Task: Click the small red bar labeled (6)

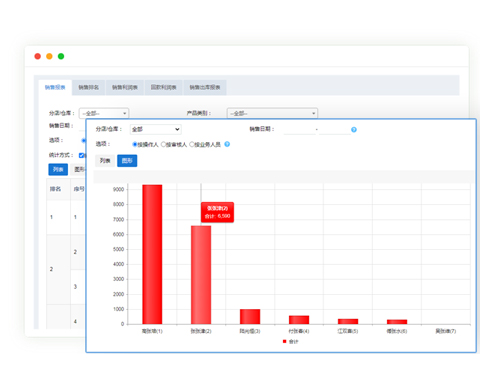Action: [x=397, y=322]
